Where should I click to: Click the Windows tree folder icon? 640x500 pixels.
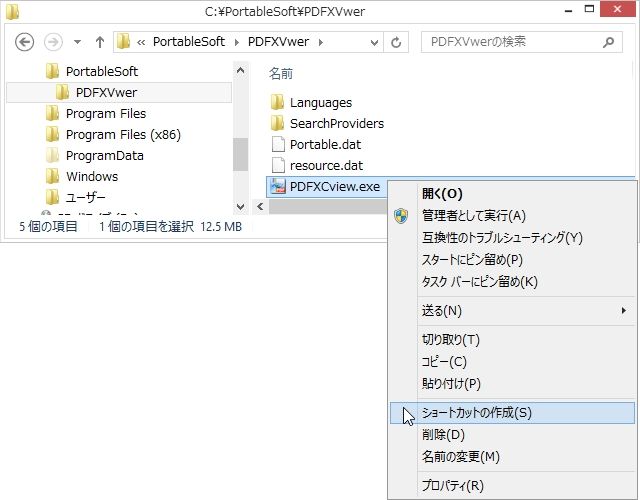52,176
